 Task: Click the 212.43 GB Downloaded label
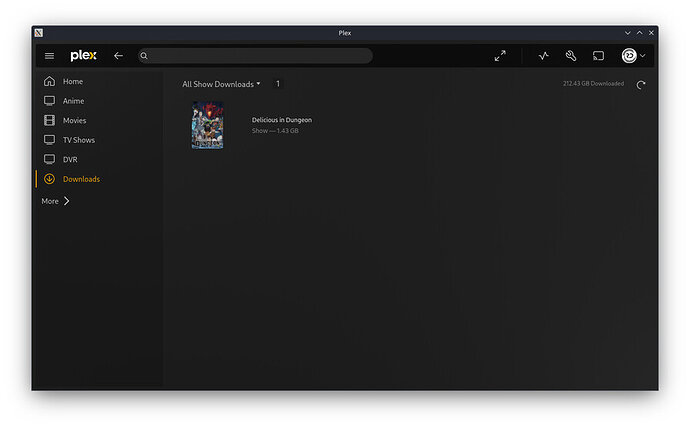pyautogui.click(x=593, y=84)
